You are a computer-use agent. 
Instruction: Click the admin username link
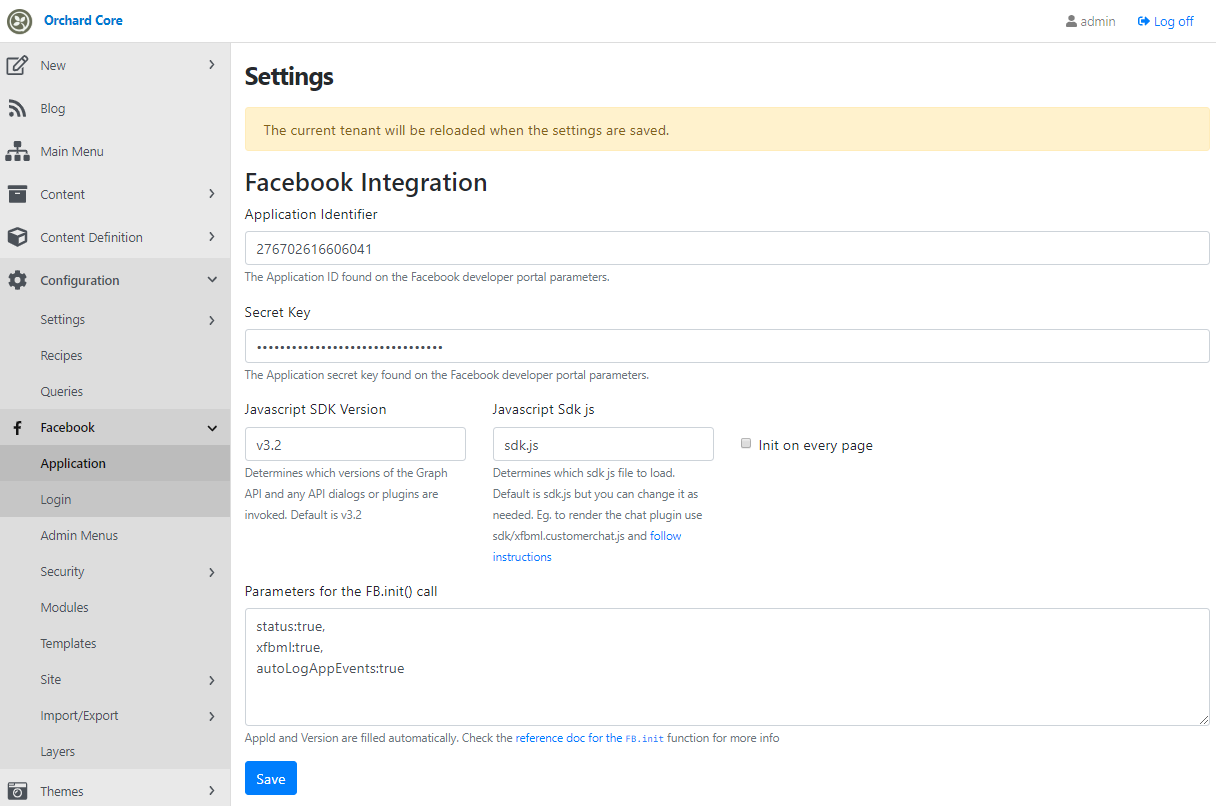(1091, 21)
